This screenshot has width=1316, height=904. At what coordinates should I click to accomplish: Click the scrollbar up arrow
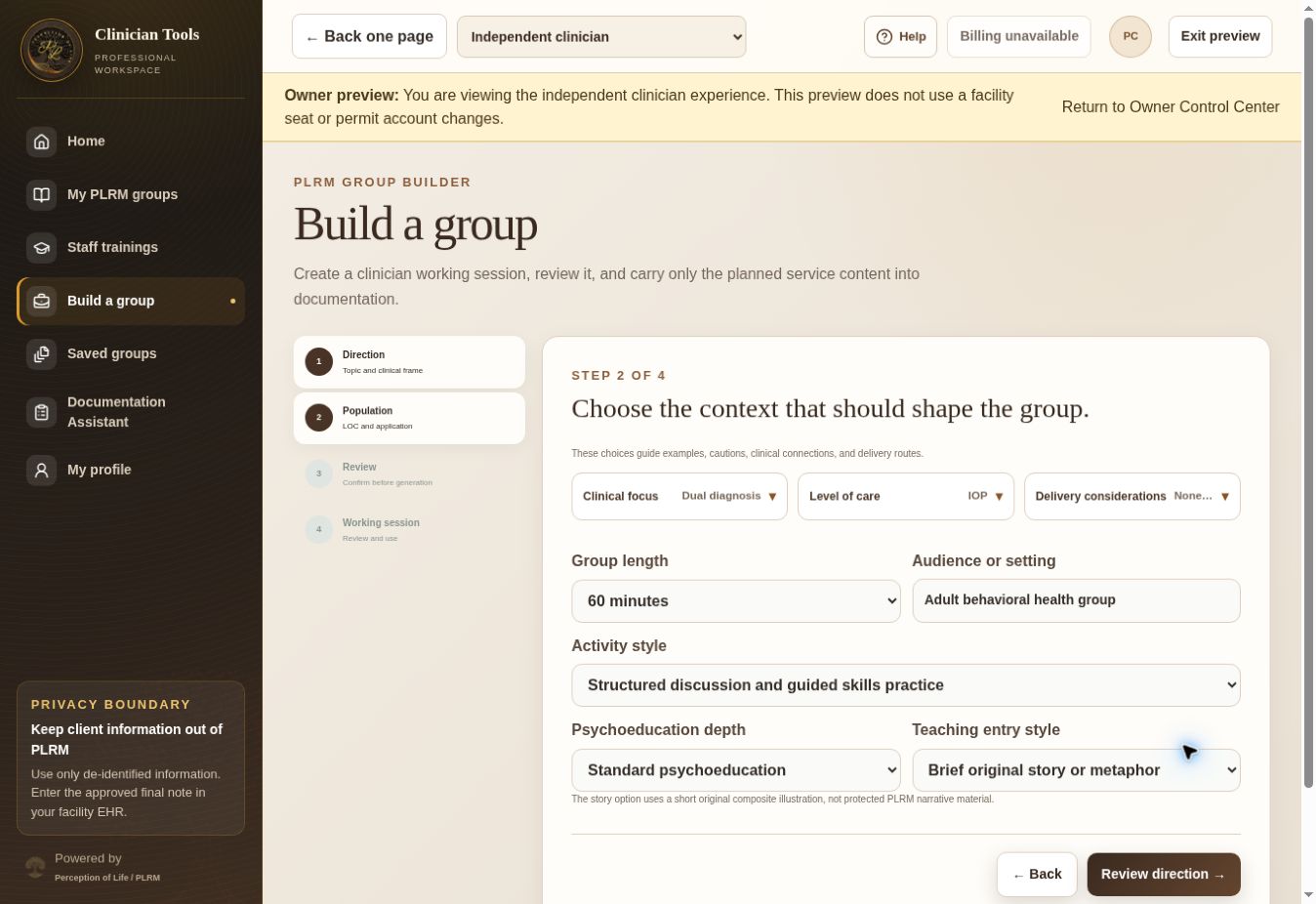(x=1309, y=8)
